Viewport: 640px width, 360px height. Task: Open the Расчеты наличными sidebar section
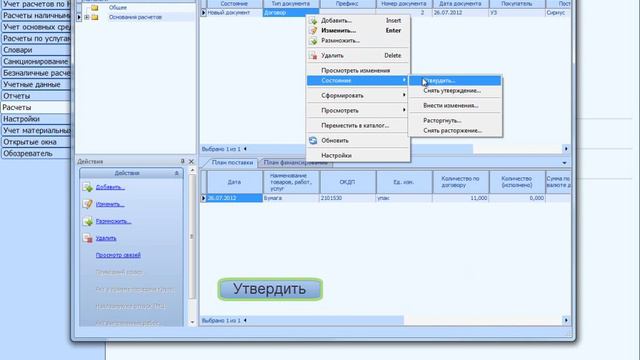(36, 16)
